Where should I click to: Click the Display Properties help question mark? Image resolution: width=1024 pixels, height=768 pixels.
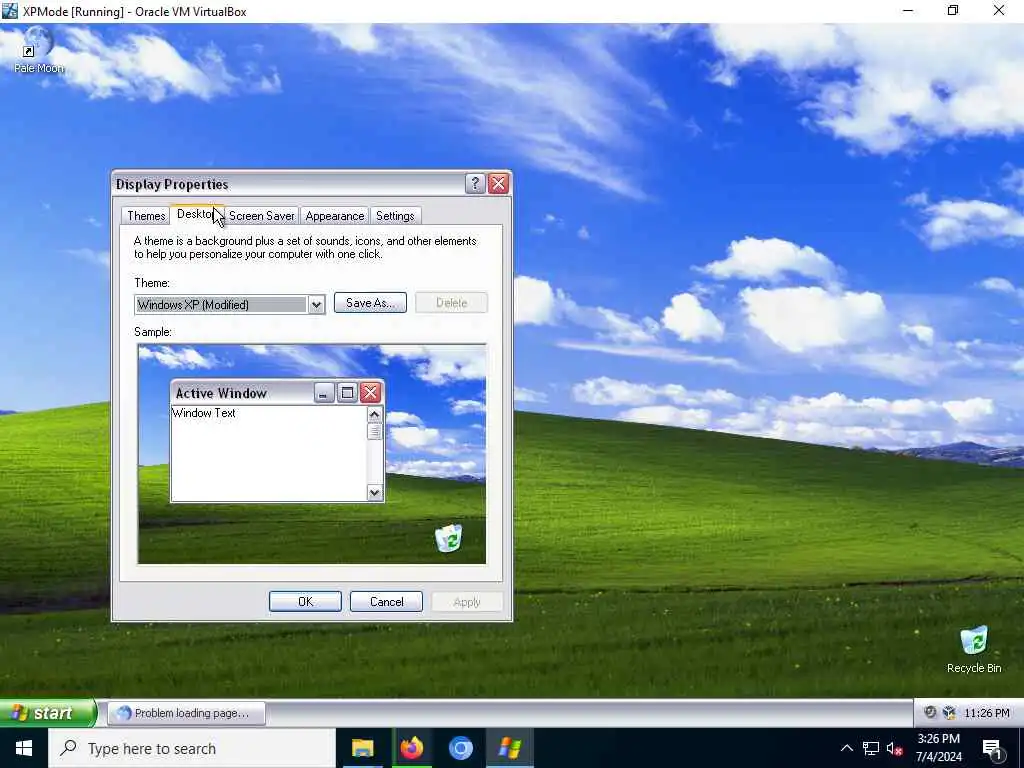[475, 184]
